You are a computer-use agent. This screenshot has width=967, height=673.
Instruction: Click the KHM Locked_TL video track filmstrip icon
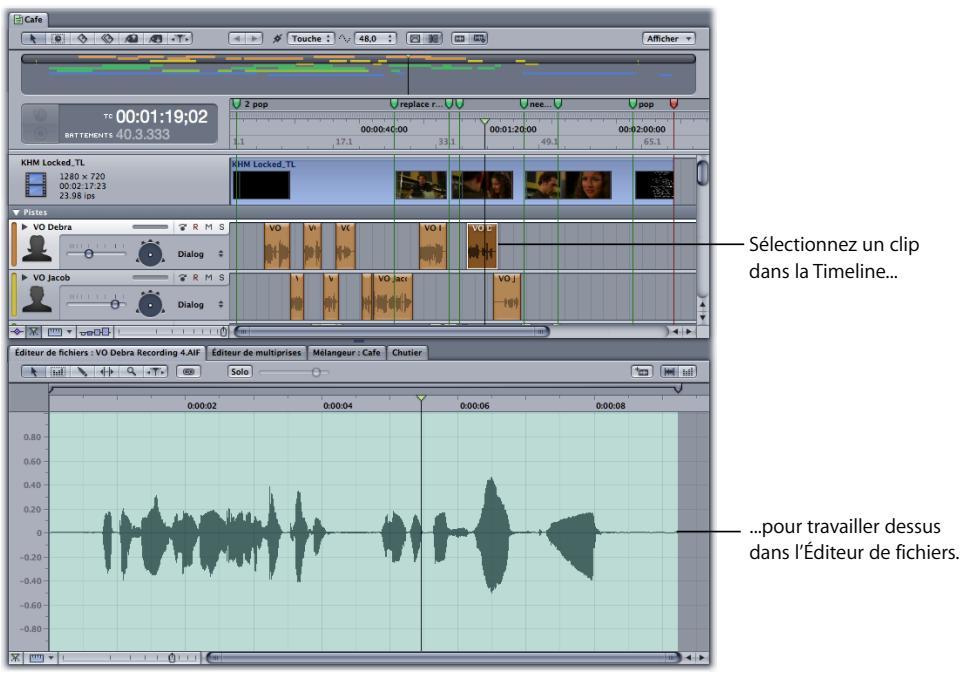[x=36, y=184]
